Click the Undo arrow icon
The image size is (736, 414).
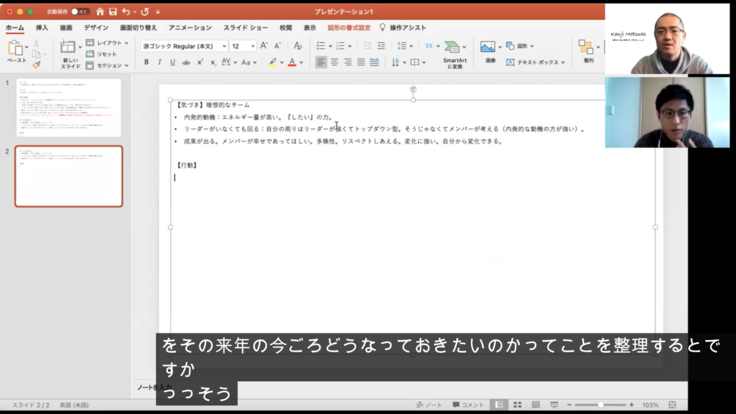pos(126,11)
